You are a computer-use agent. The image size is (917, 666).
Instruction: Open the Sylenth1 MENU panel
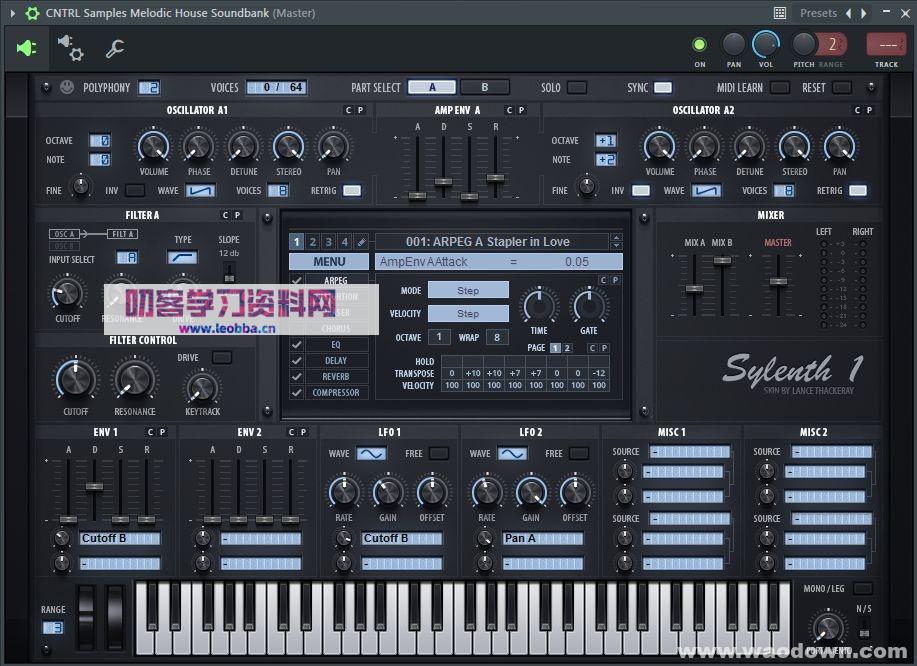(x=329, y=261)
